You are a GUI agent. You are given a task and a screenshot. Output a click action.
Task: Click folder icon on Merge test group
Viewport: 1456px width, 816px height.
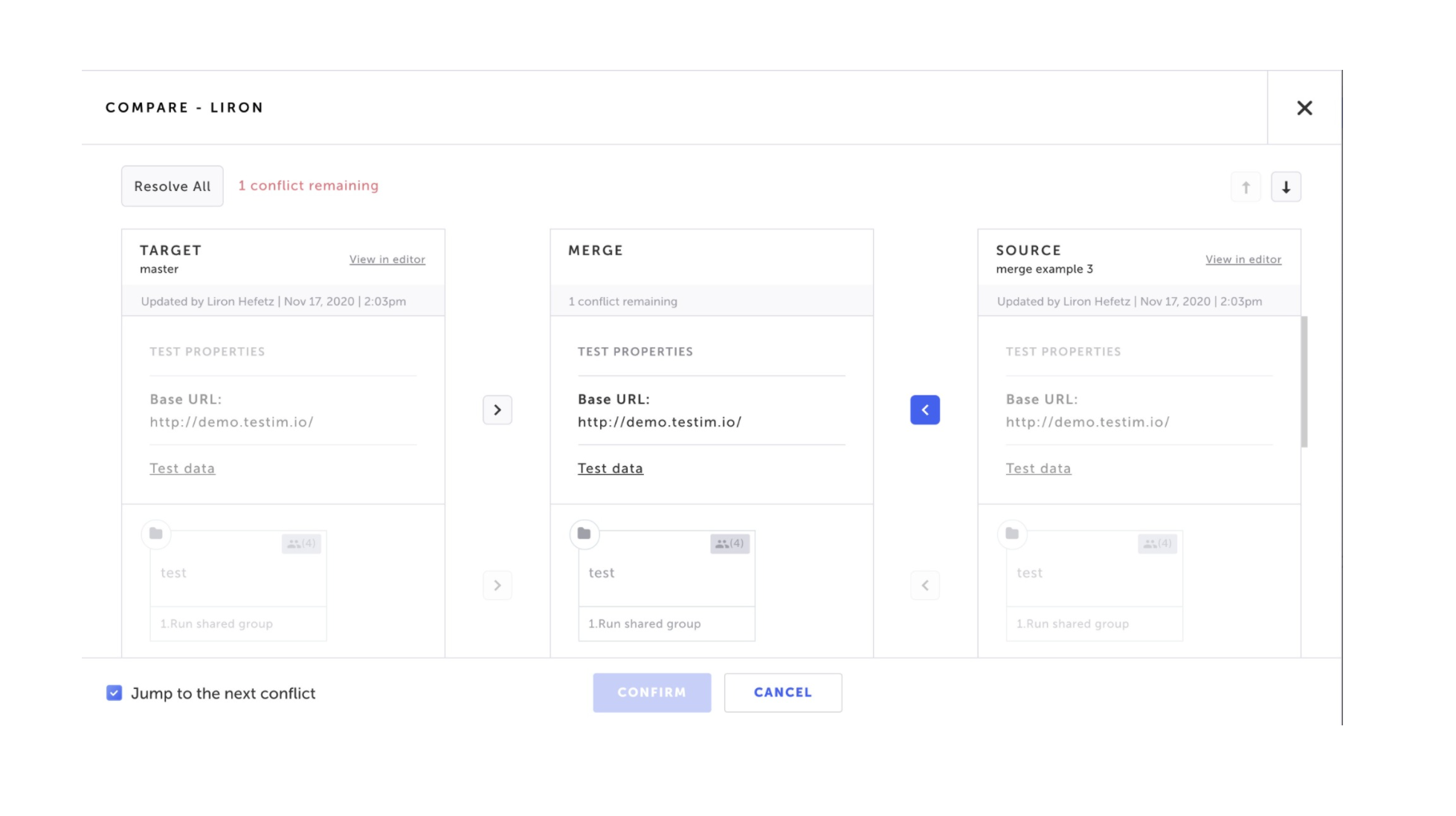[x=584, y=534]
